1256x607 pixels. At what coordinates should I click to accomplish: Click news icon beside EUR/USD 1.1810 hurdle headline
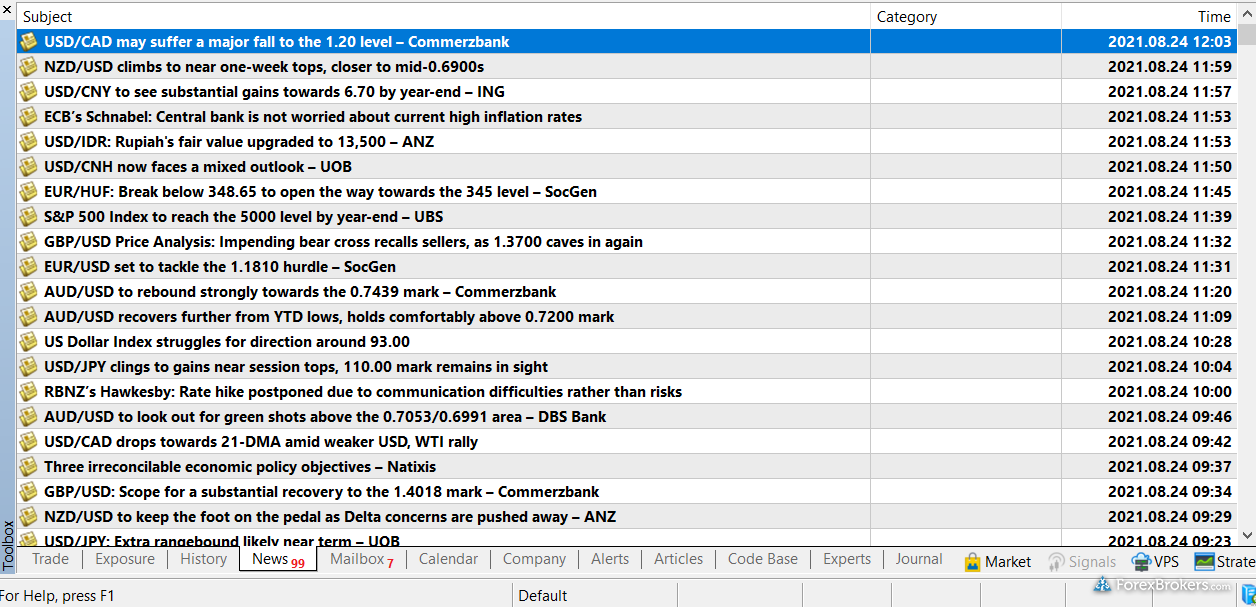[28, 267]
